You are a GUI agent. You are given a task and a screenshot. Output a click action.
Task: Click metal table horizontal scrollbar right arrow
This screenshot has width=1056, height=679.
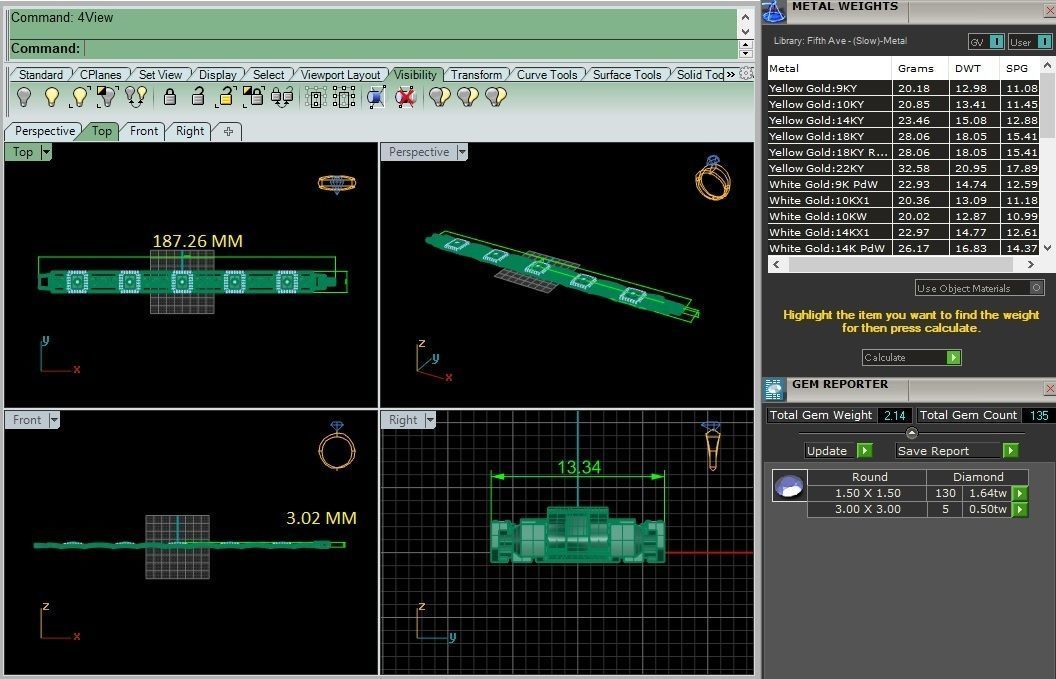tap(1031, 265)
